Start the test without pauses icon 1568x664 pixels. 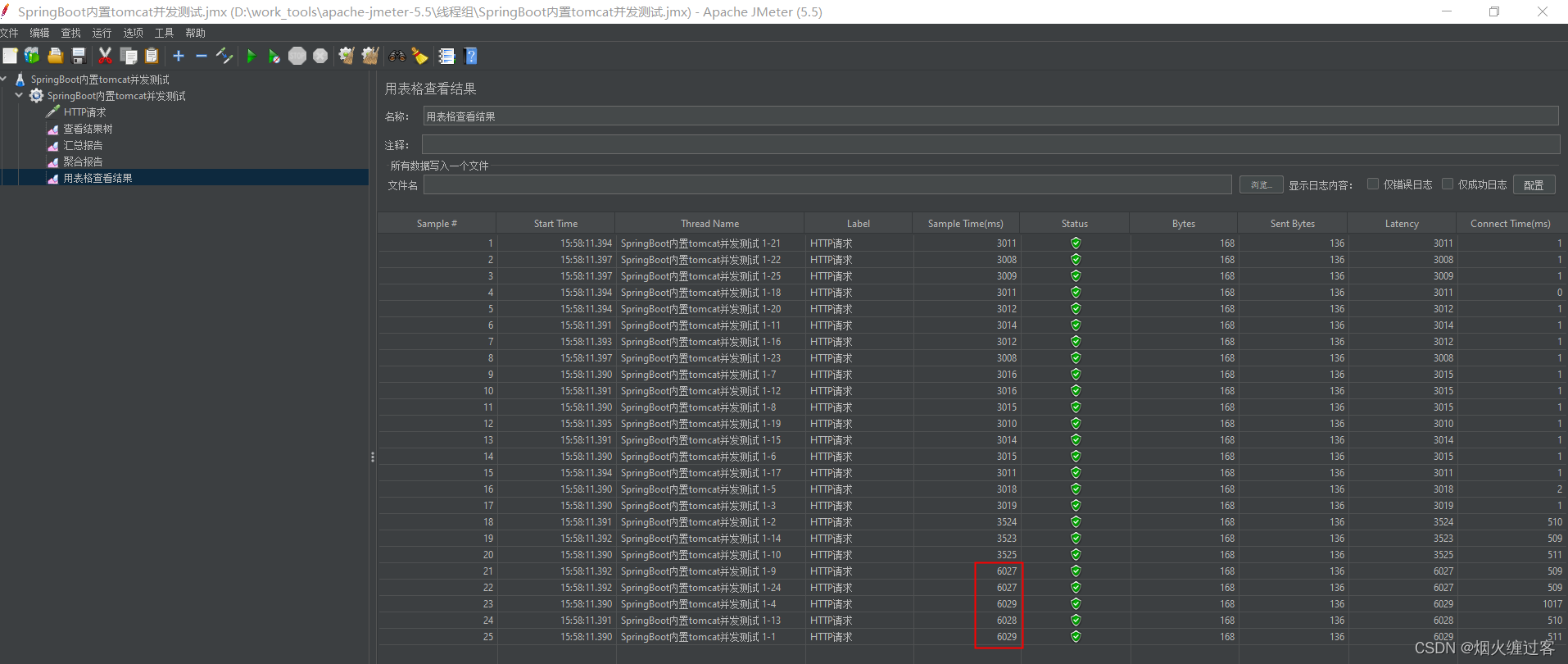pos(274,56)
